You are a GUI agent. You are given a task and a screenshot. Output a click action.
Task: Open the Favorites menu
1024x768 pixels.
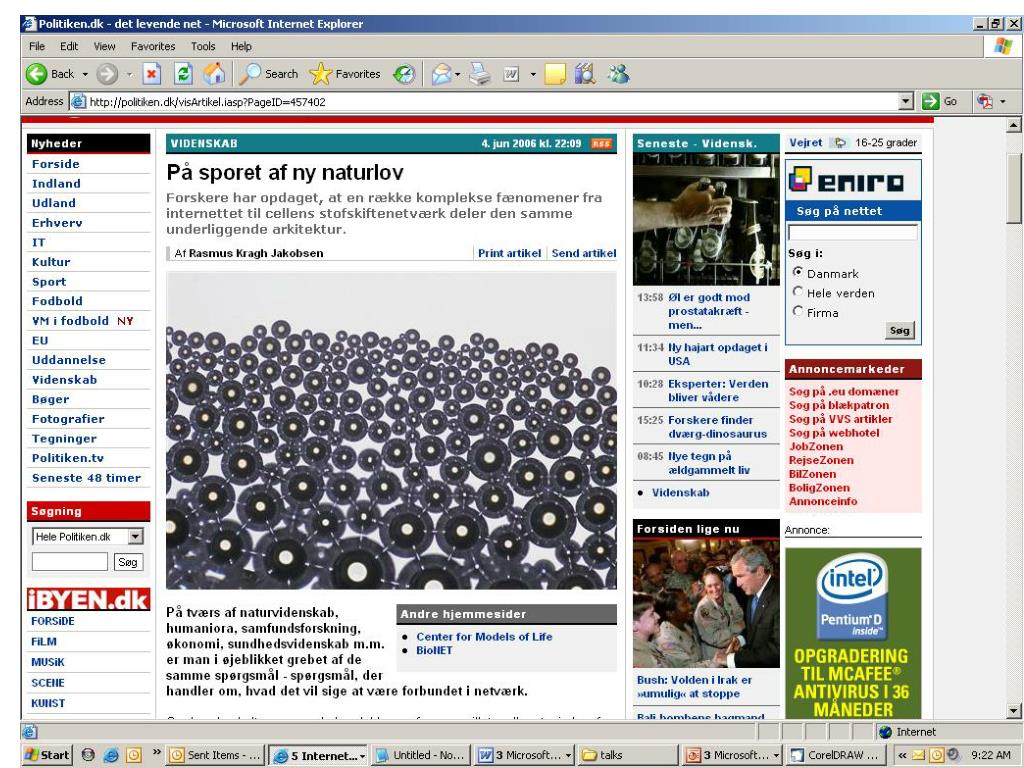153,46
